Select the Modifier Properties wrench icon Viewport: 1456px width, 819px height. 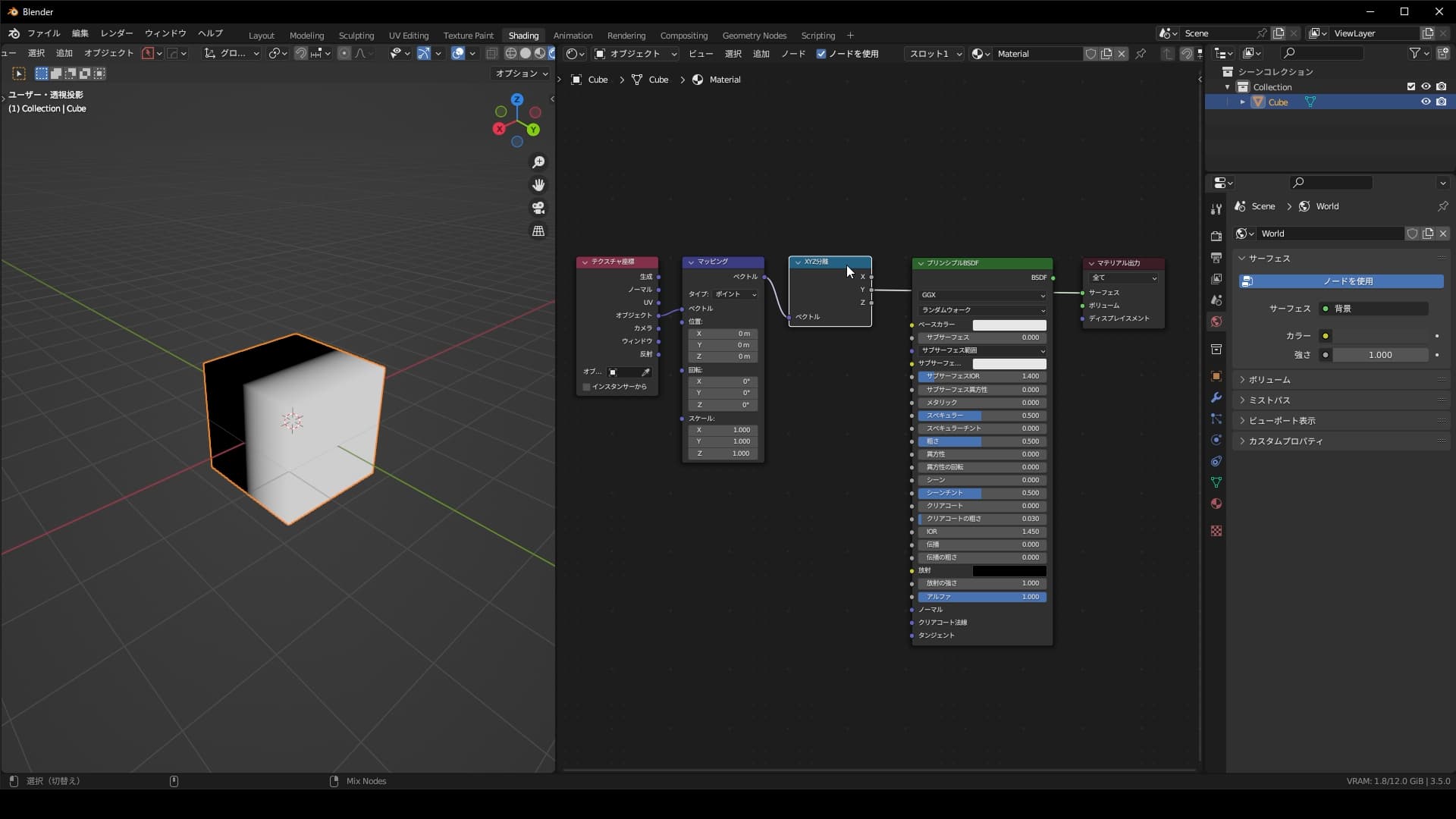[x=1216, y=397]
